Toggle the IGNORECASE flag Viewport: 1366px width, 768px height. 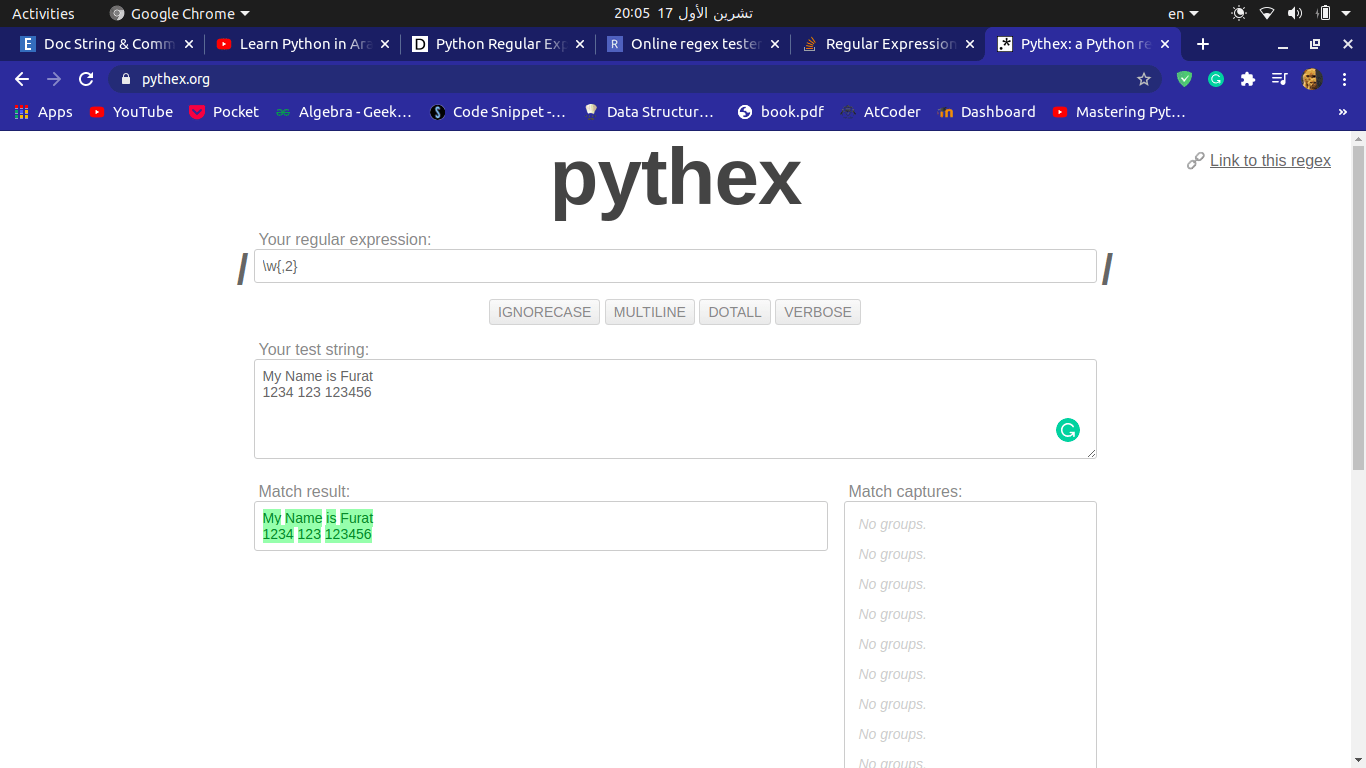pyautogui.click(x=544, y=312)
